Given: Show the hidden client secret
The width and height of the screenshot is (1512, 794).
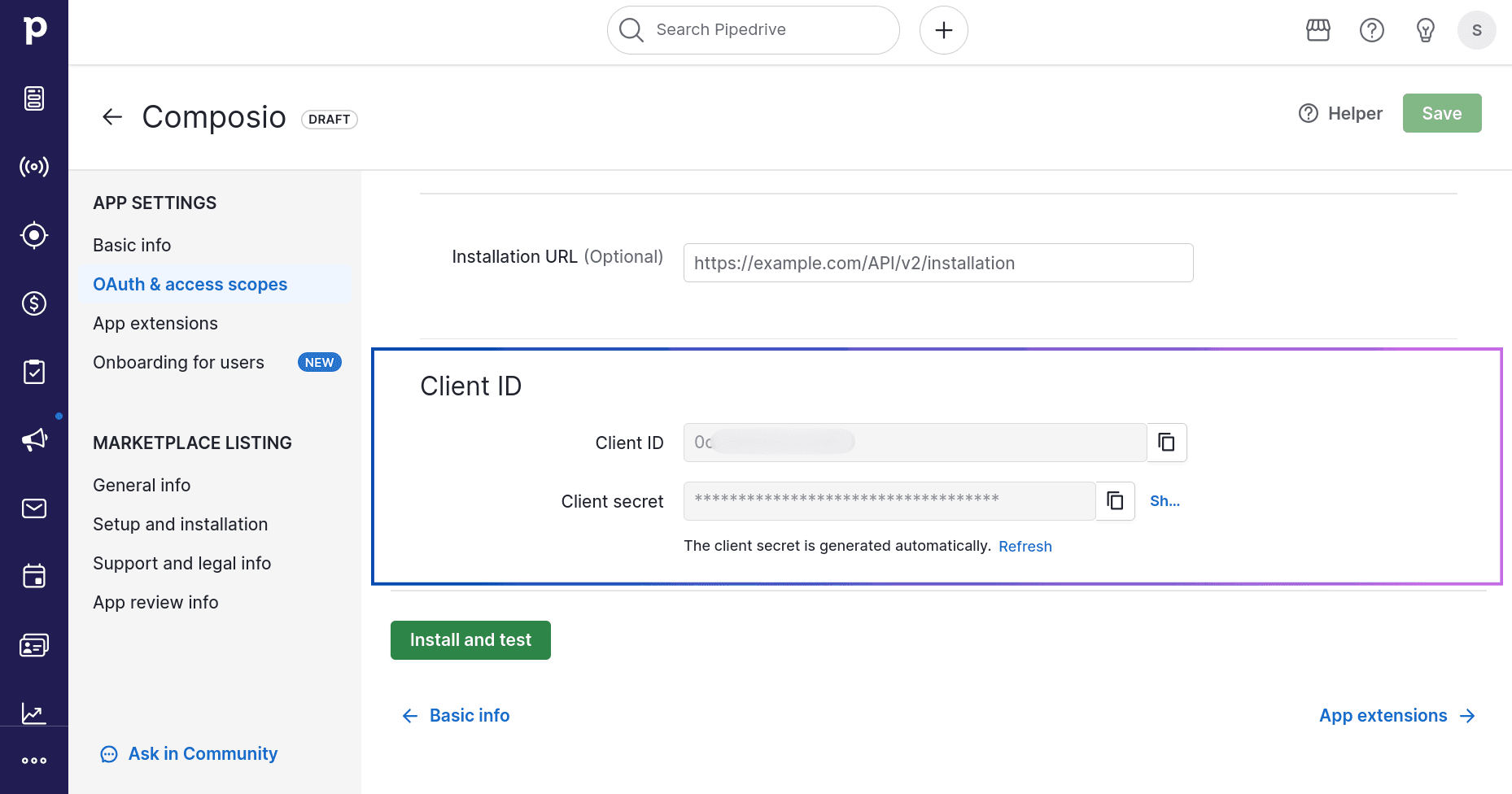Looking at the screenshot, I should click(x=1165, y=501).
